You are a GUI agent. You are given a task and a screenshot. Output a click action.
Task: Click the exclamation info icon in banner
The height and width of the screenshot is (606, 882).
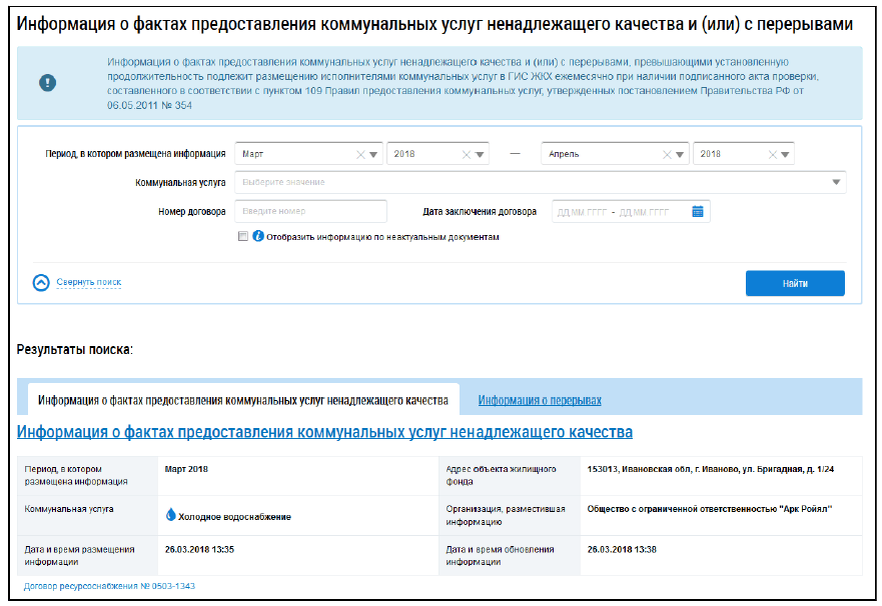pyautogui.click(x=47, y=83)
